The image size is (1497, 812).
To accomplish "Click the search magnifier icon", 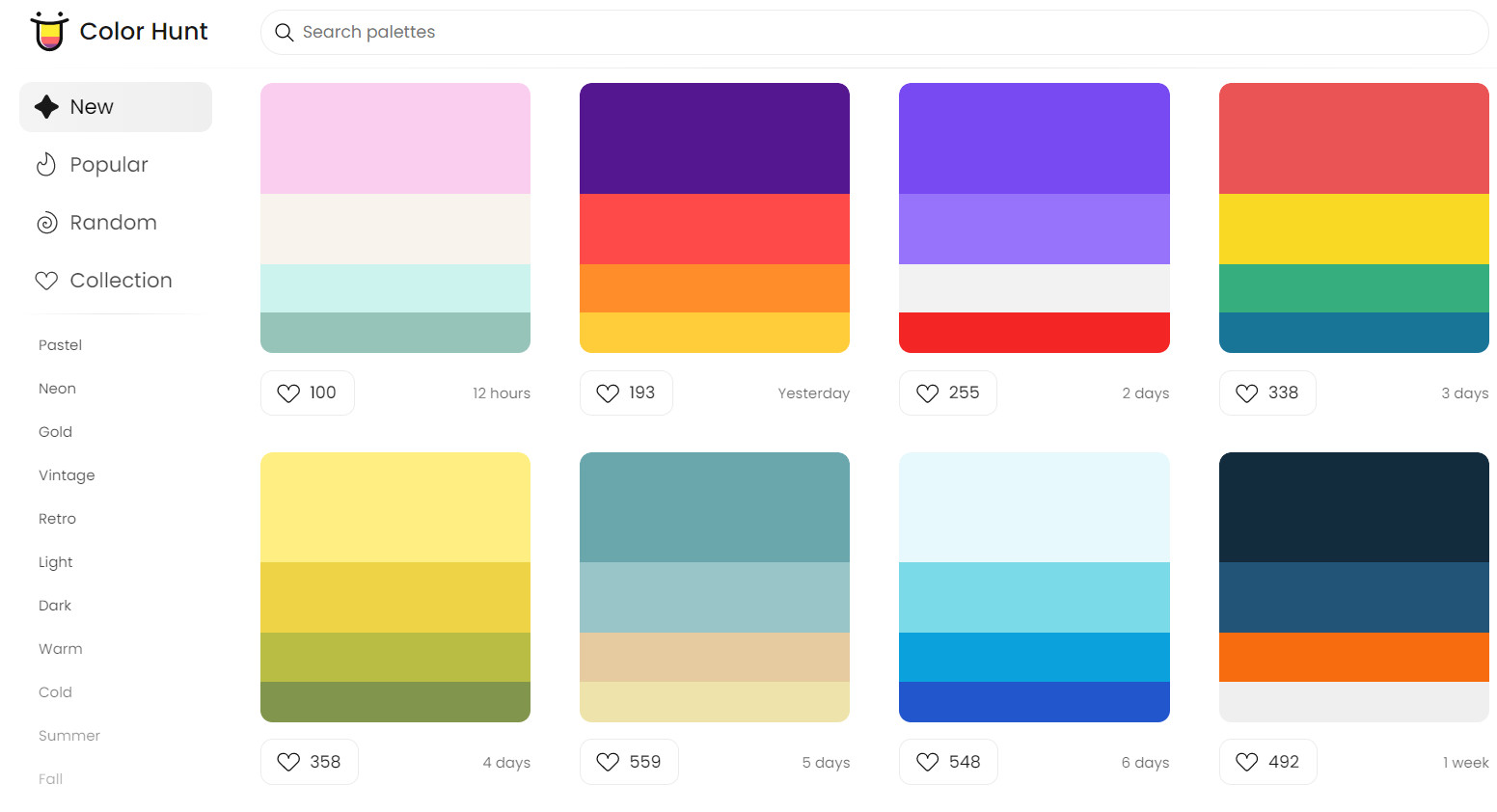I will (x=284, y=33).
